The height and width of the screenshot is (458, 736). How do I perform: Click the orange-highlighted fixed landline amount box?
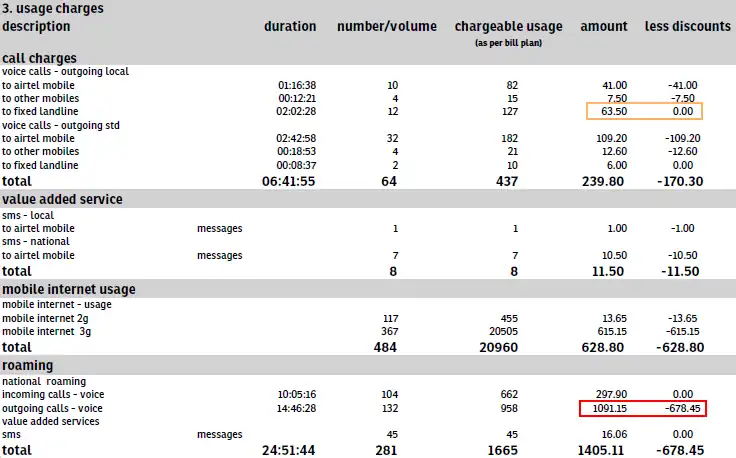click(x=645, y=112)
